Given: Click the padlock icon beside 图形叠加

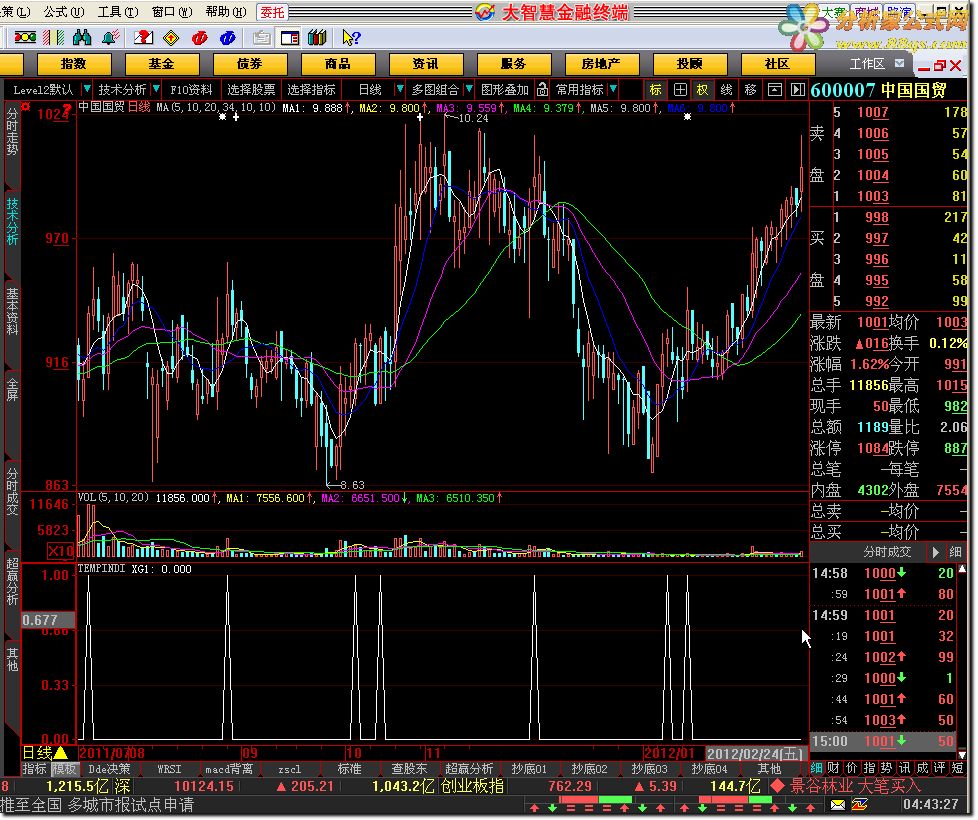Looking at the screenshot, I should (542, 90).
